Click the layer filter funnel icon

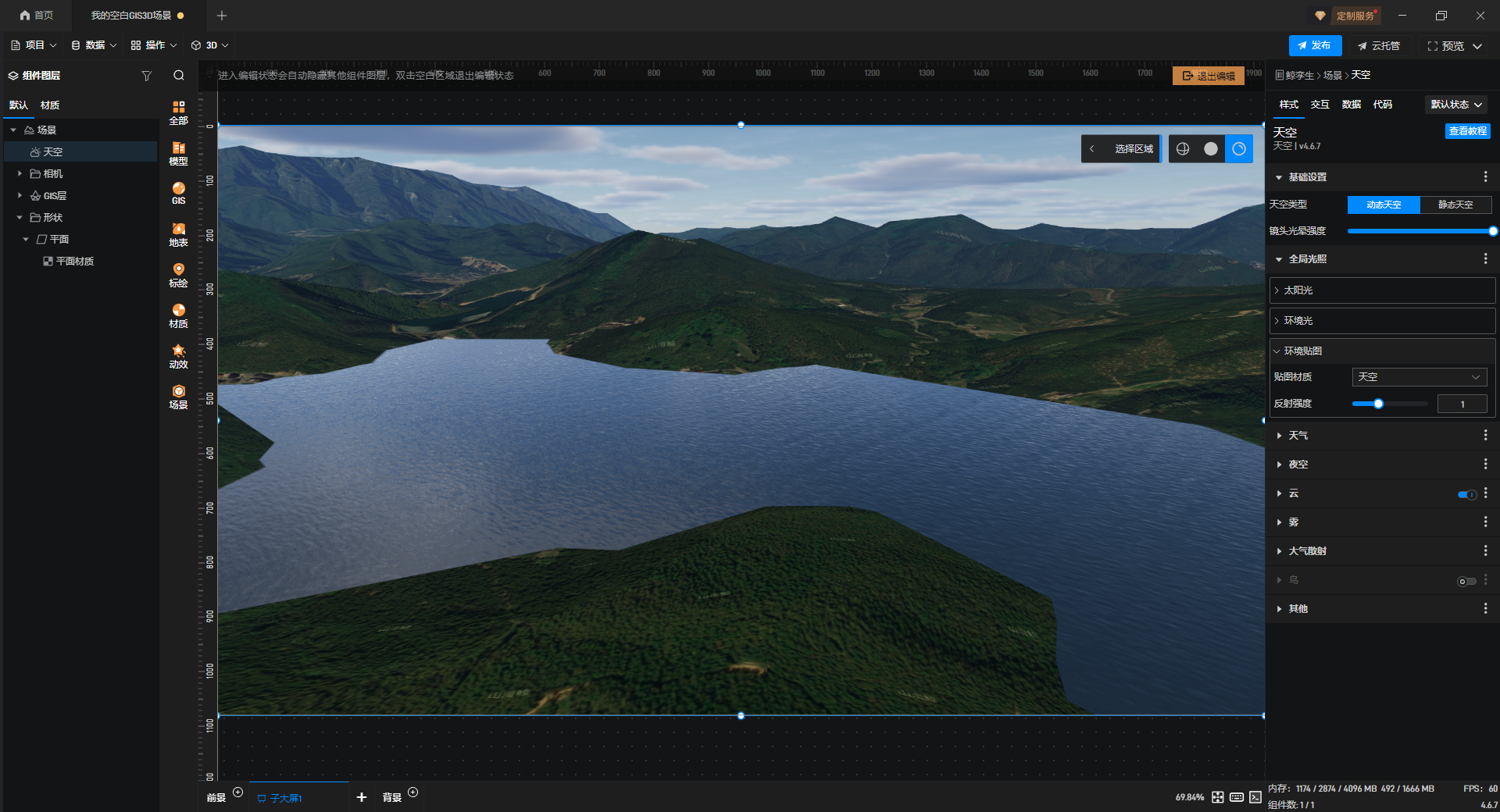point(146,76)
